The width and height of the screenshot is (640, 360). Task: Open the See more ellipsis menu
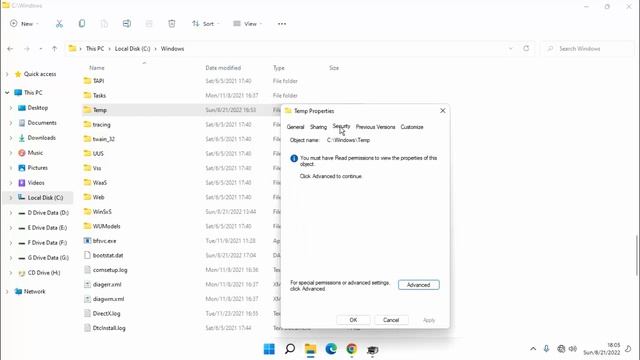[282, 24]
